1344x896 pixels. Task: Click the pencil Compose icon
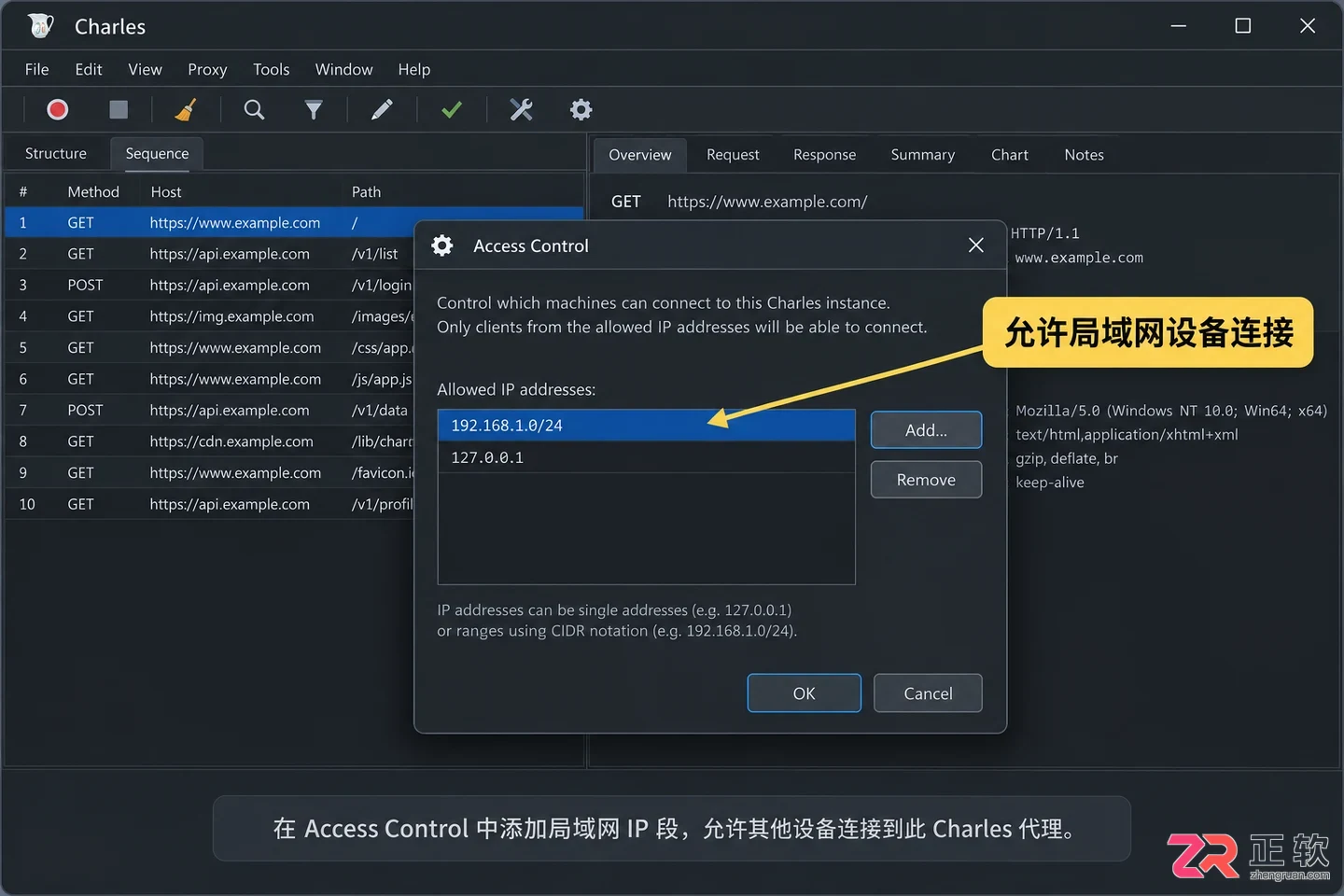(x=382, y=110)
